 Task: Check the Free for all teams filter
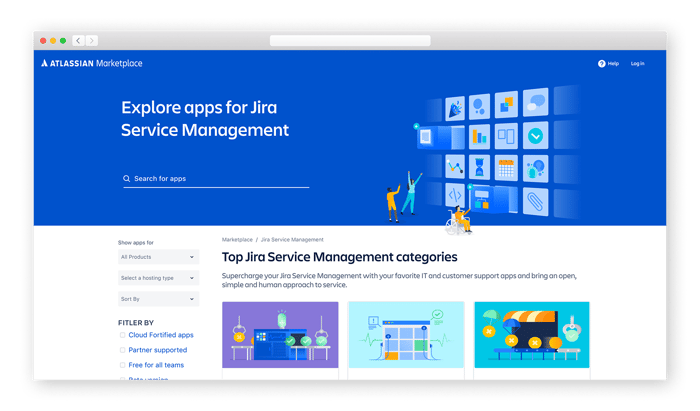click(x=122, y=365)
